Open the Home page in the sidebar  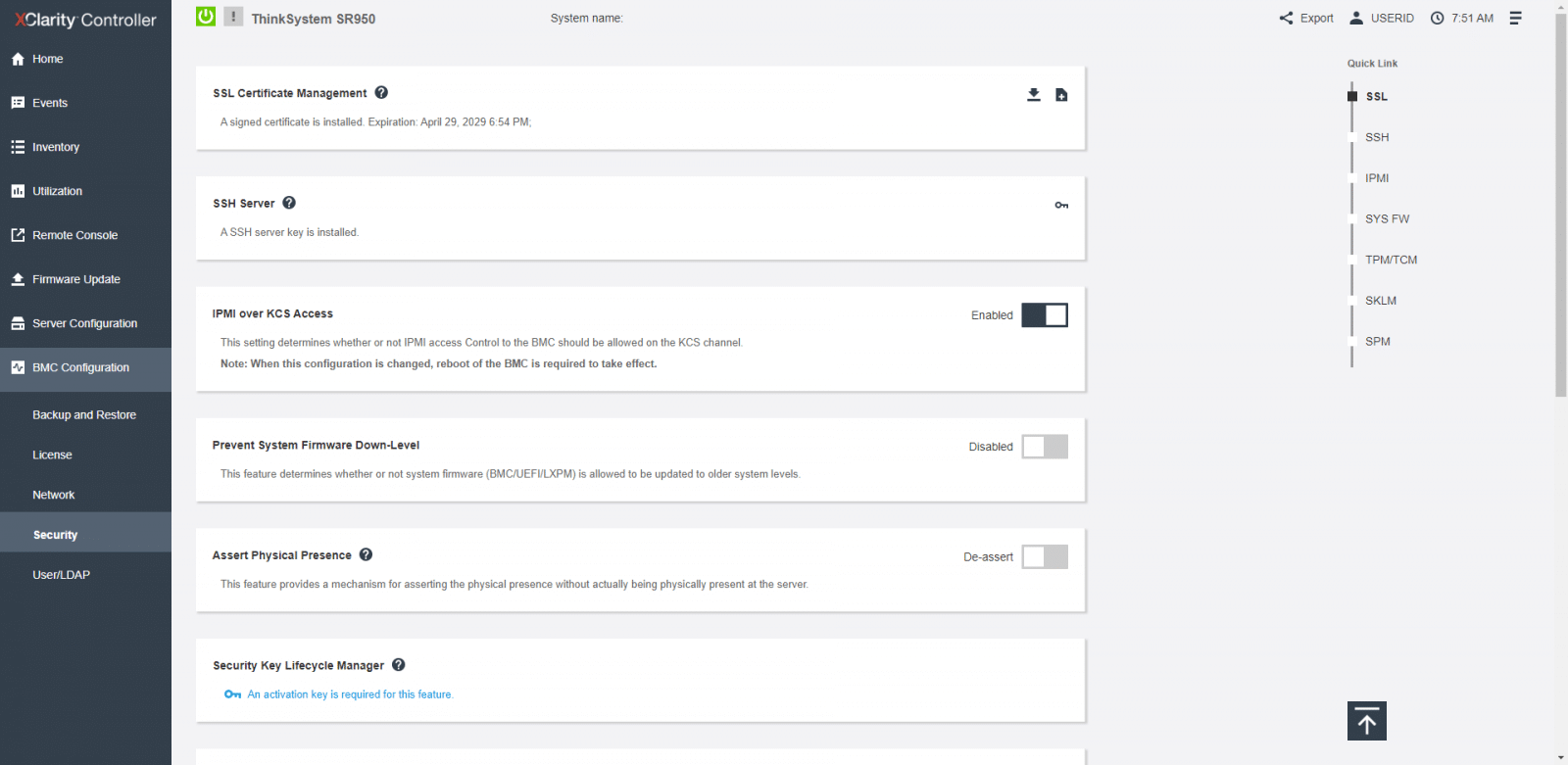tap(85, 59)
